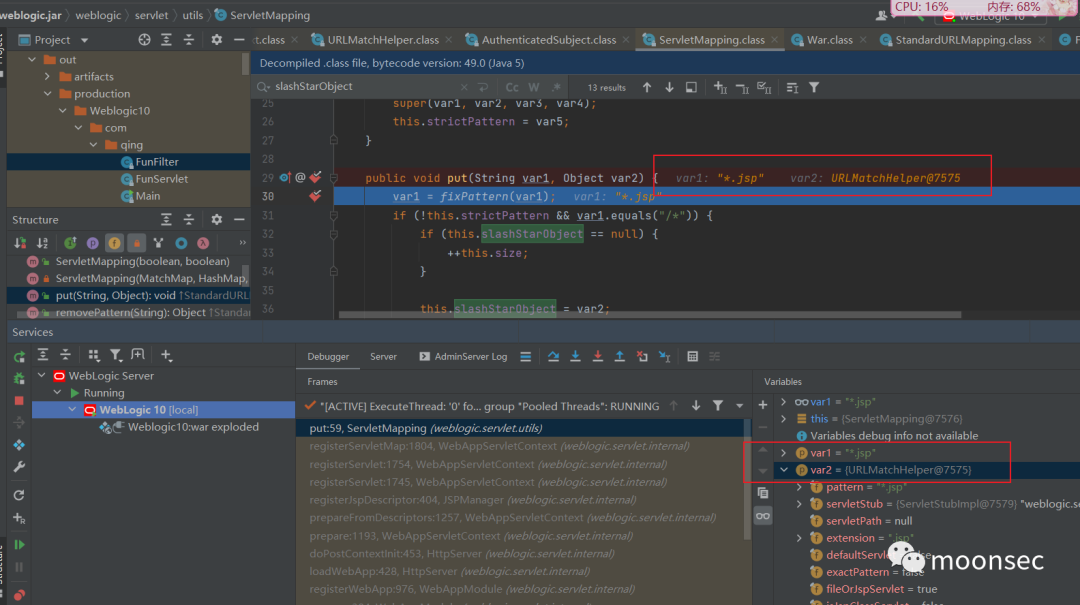Force step into with the red arrow
The image size is (1080, 605).
(x=597, y=356)
